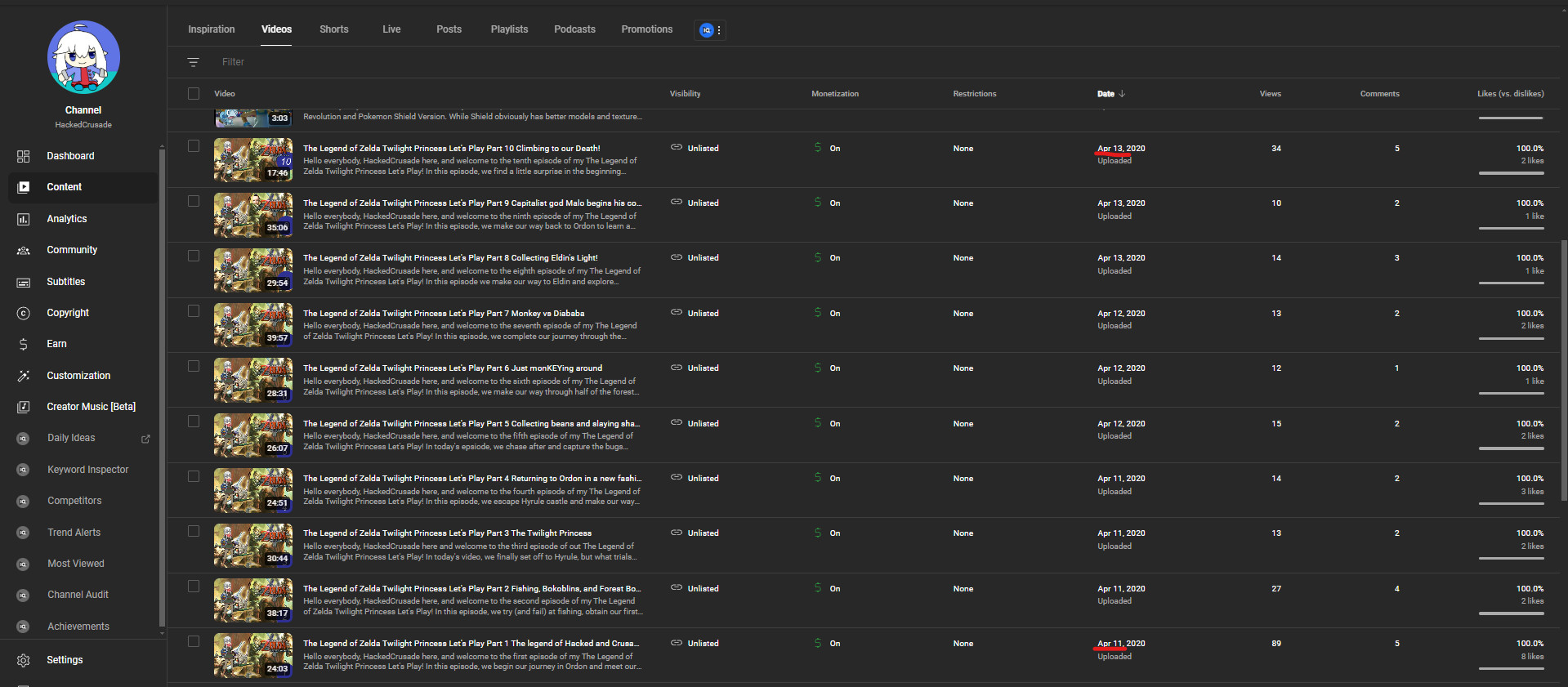Open the Settings gear icon

point(24,660)
